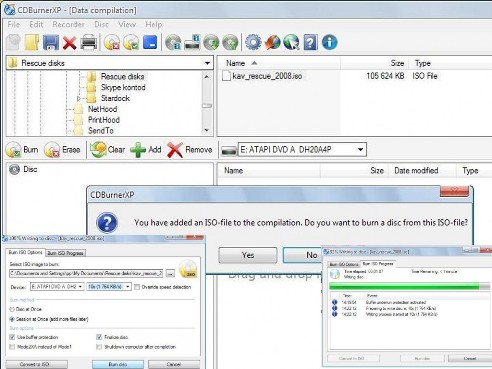Image resolution: width=492 pixels, height=369 pixels.
Task: Expand the Stardock folder in tree
Action: click(79, 98)
